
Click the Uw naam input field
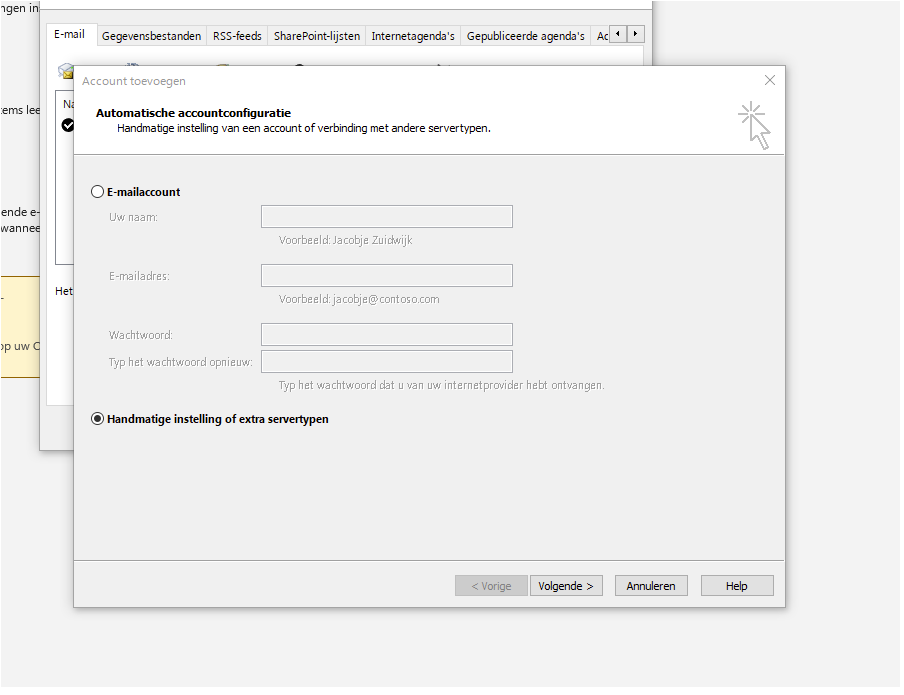point(386,217)
